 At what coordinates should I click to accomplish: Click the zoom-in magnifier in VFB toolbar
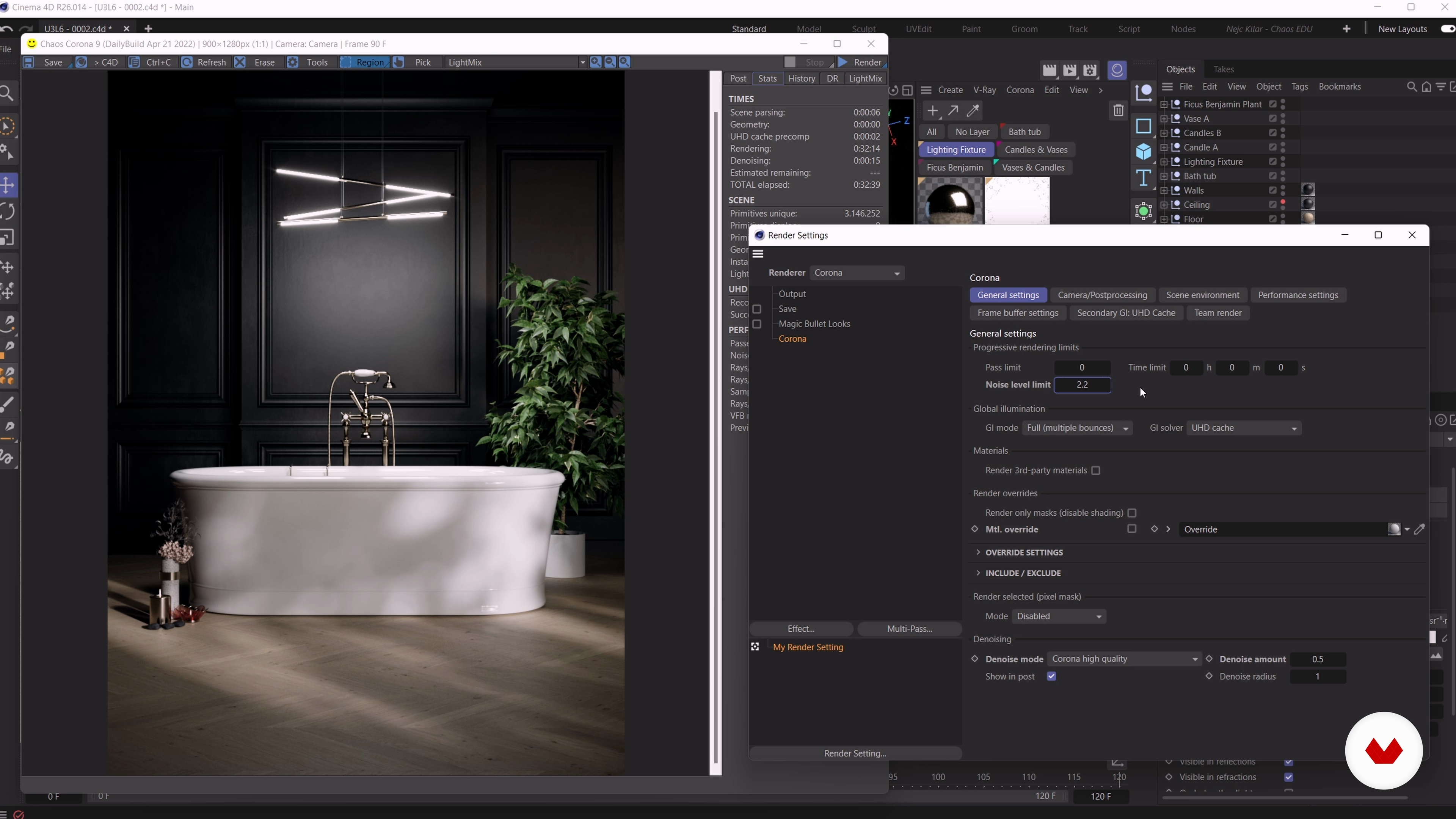(596, 62)
